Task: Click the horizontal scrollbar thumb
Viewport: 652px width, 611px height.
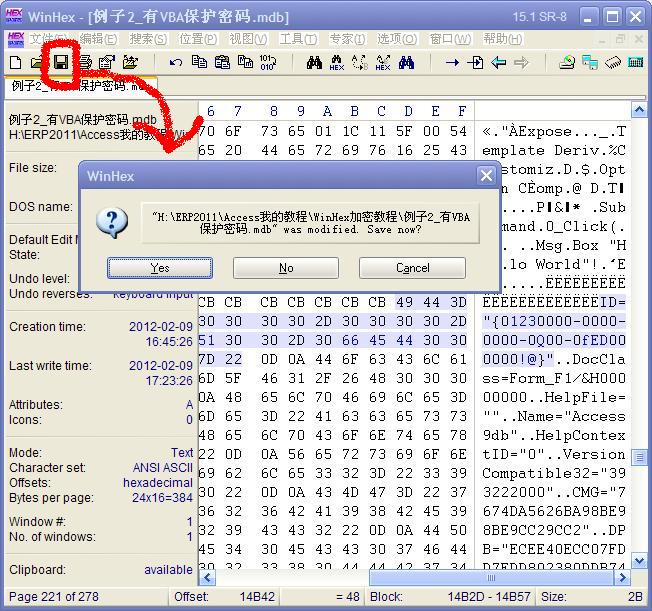Action: pos(491,577)
